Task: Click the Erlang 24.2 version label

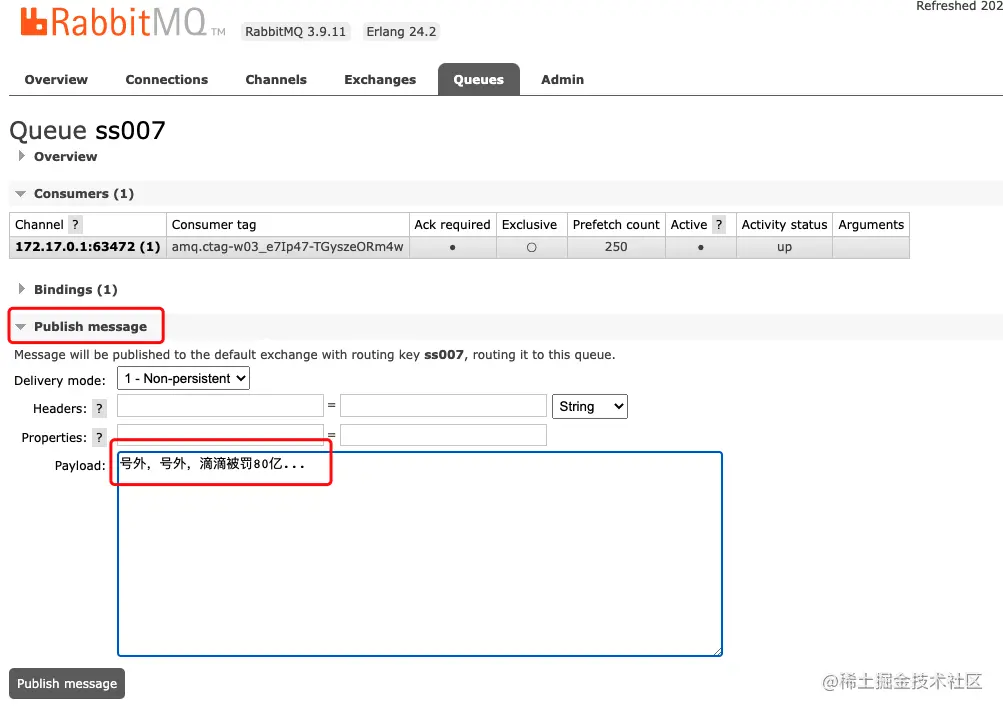Action: coord(401,32)
